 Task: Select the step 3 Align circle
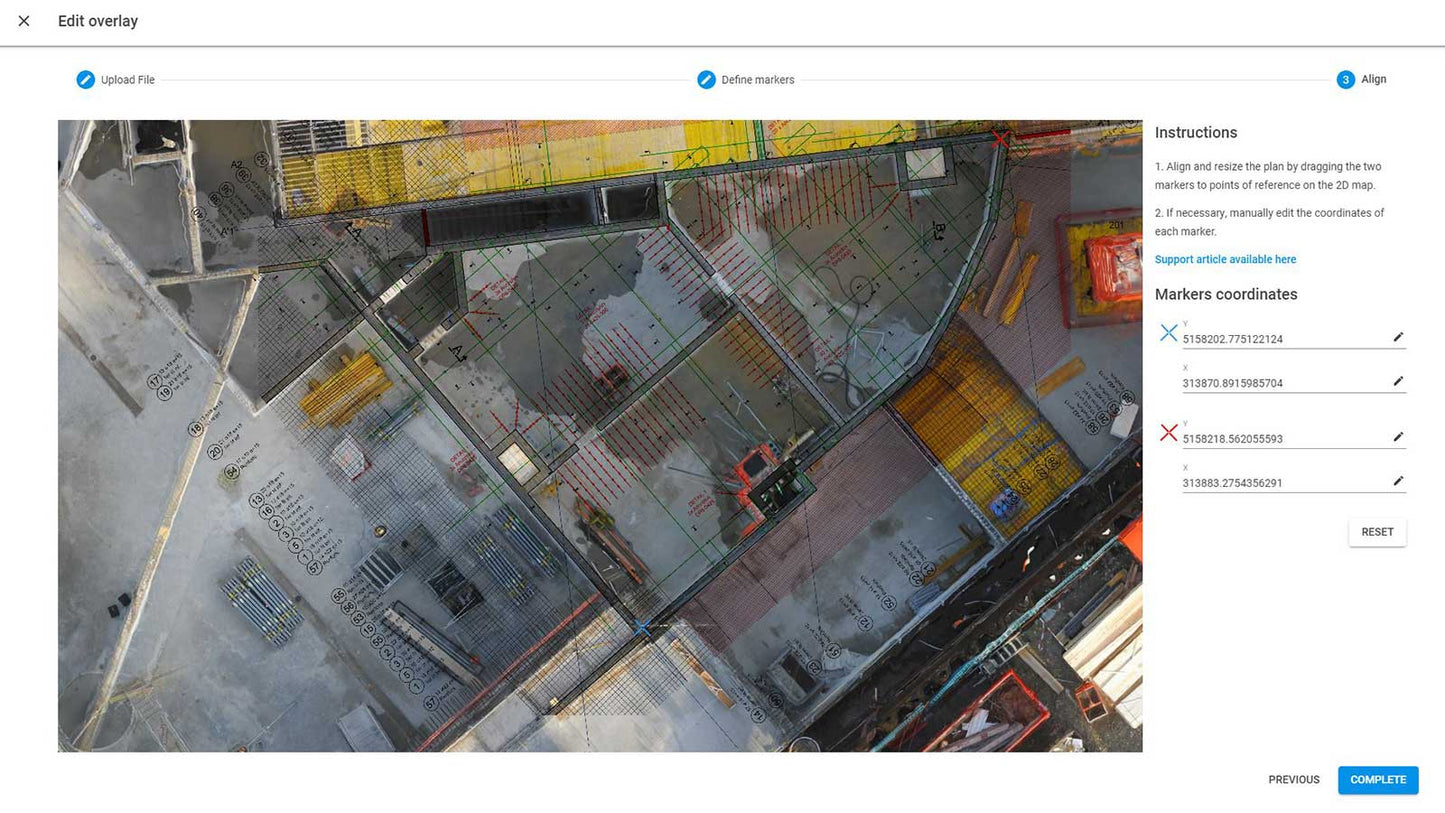tap(1345, 80)
